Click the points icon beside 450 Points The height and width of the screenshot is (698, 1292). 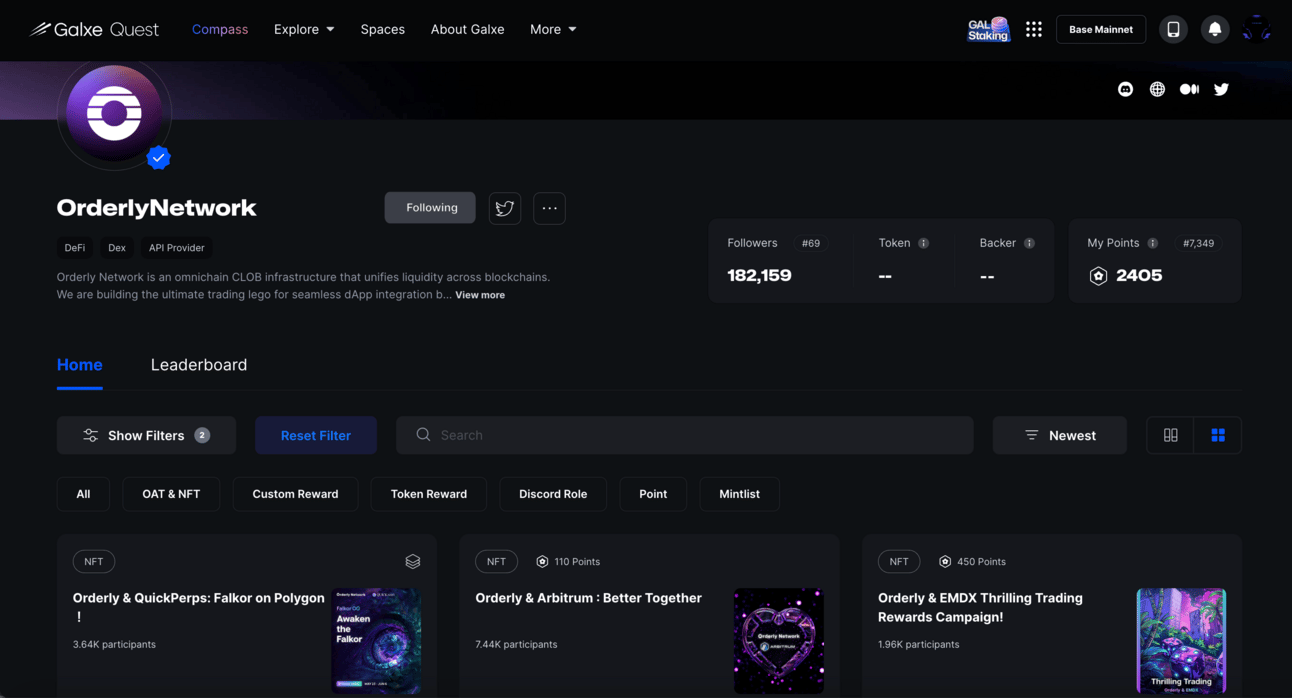(x=945, y=562)
